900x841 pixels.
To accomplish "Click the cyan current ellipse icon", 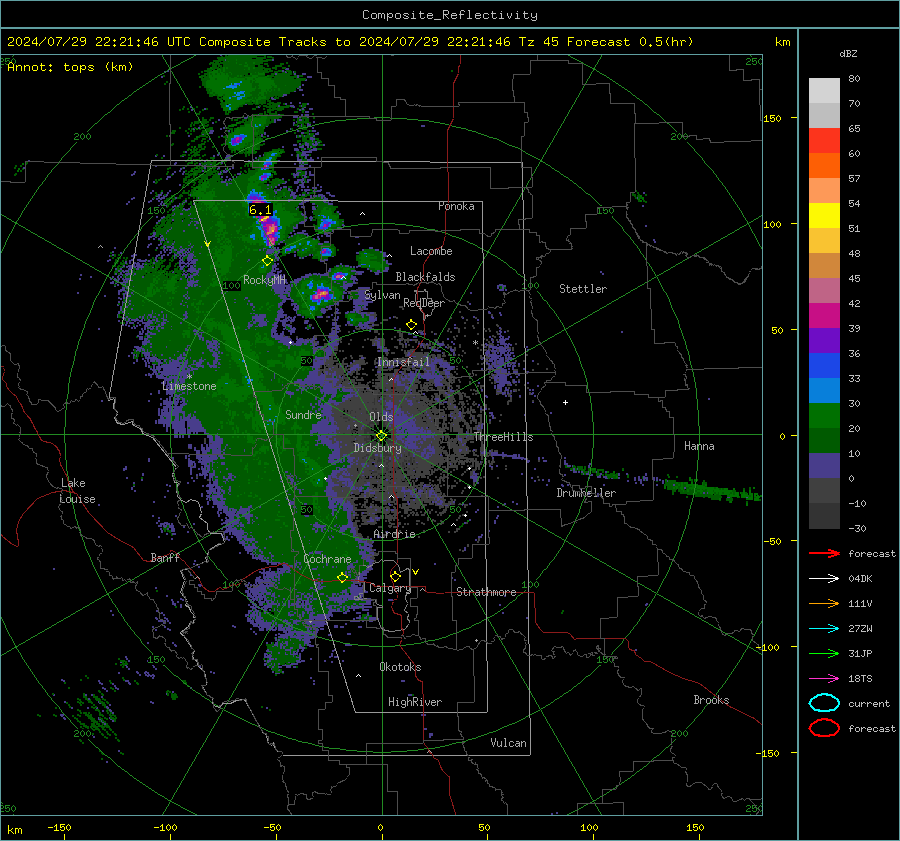I will (824, 703).
